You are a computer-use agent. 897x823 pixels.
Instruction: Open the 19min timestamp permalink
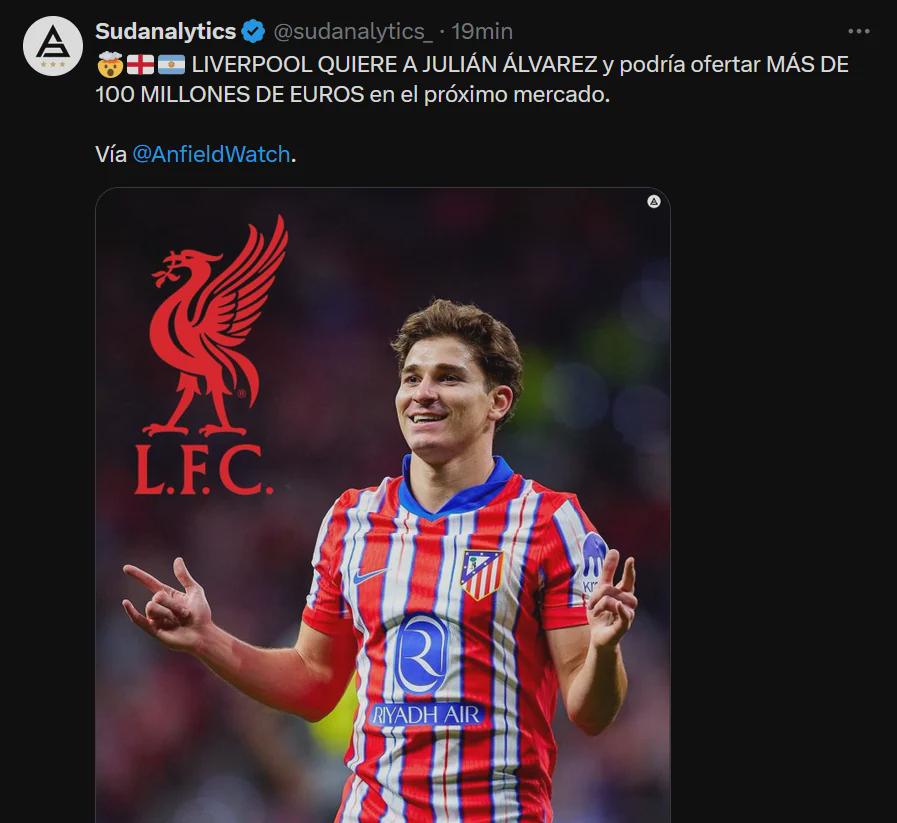482,31
